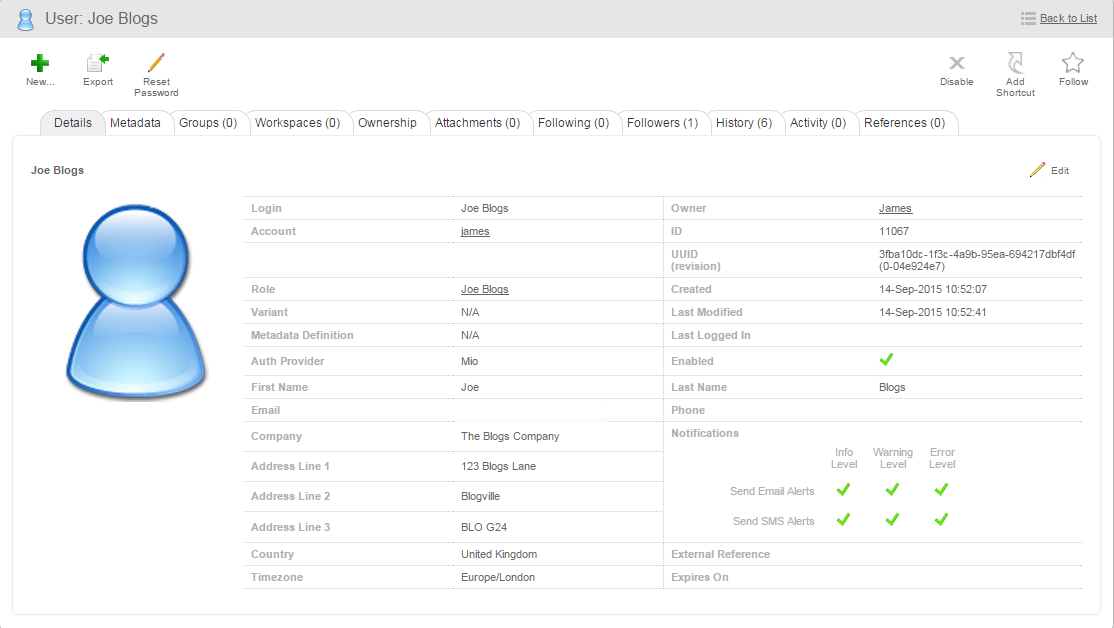Open the Edit pencil icon
The width and height of the screenshot is (1114, 628).
(x=1037, y=170)
